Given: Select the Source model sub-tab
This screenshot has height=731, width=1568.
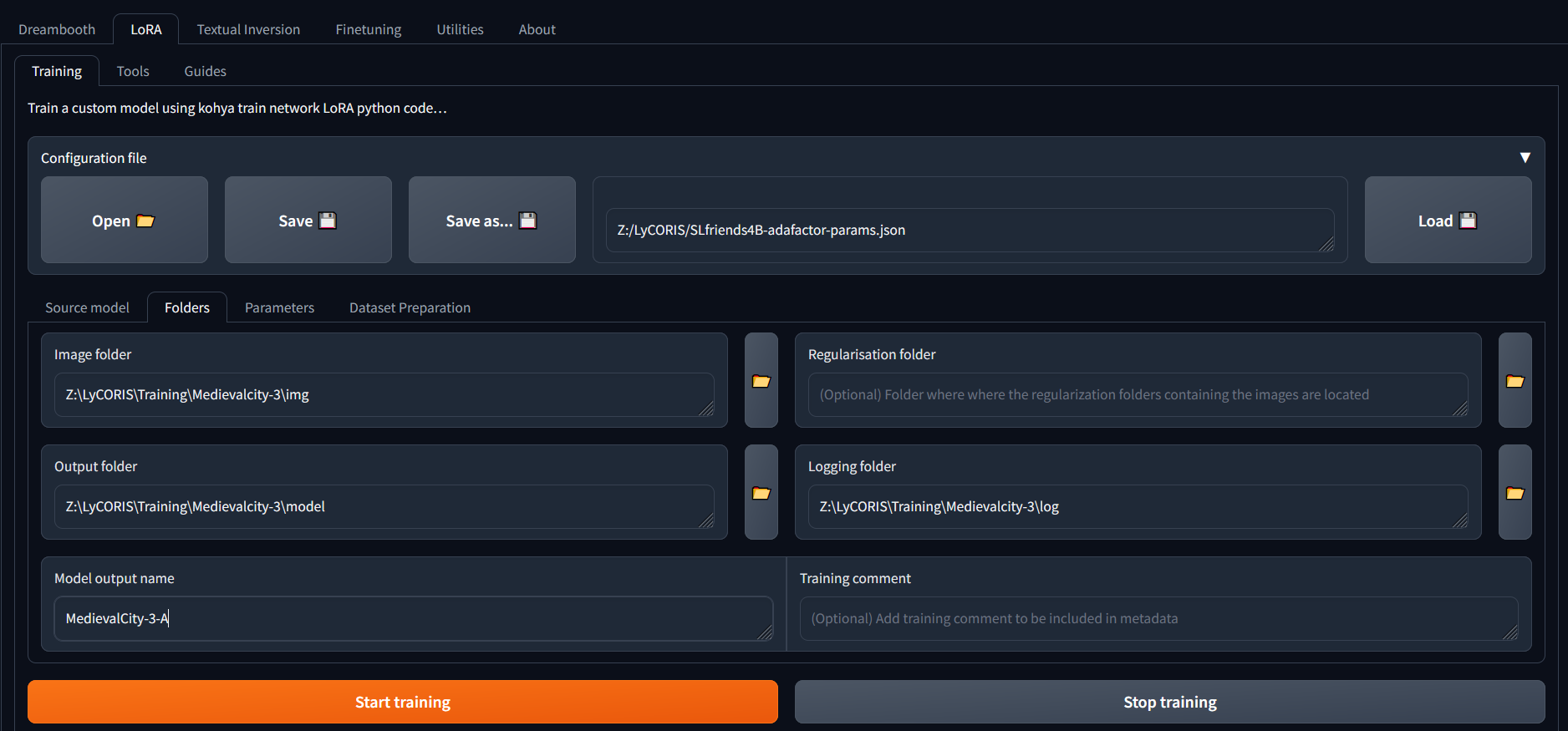Looking at the screenshot, I should (87, 307).
